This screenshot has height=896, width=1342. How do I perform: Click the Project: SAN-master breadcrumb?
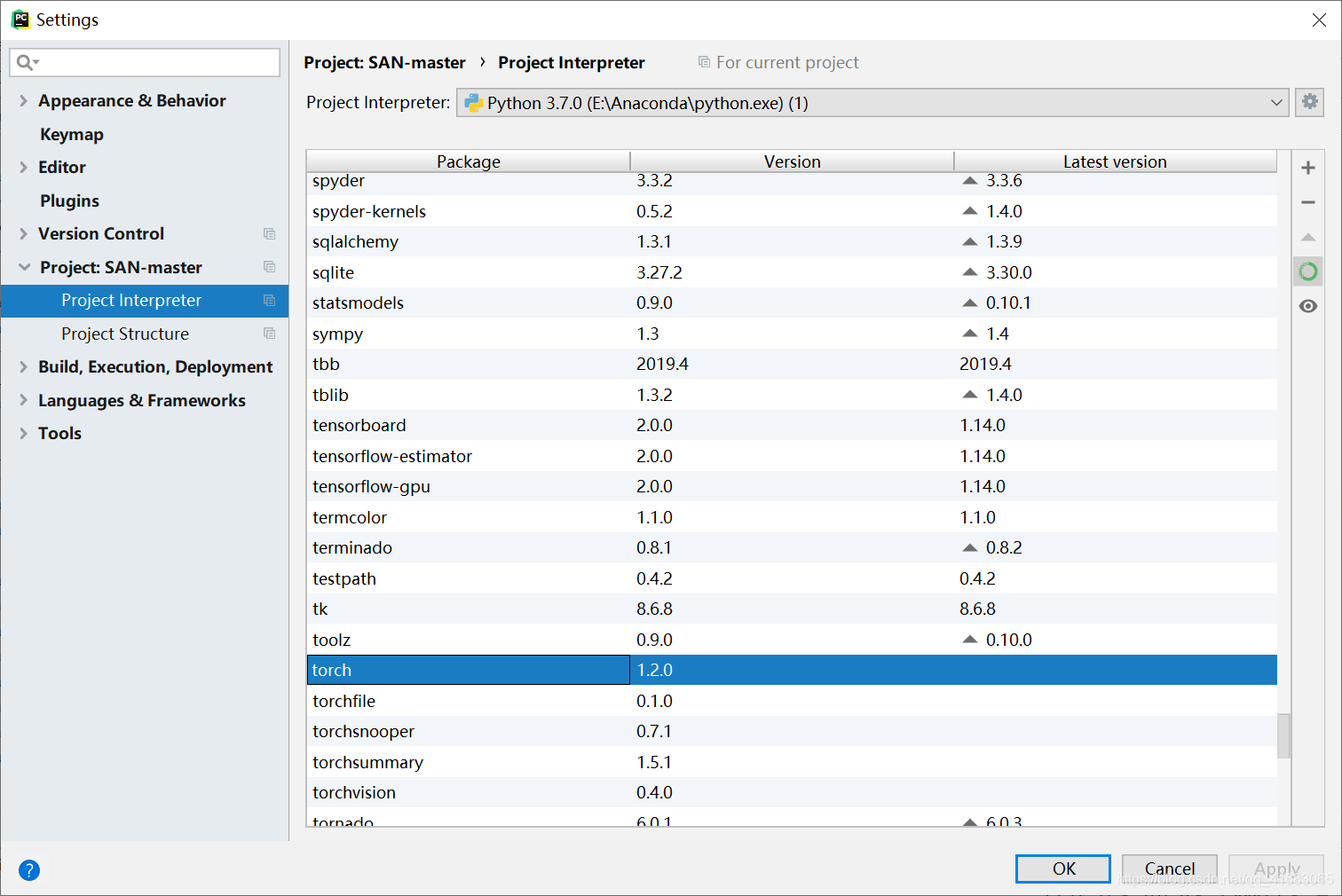(384, 62)
